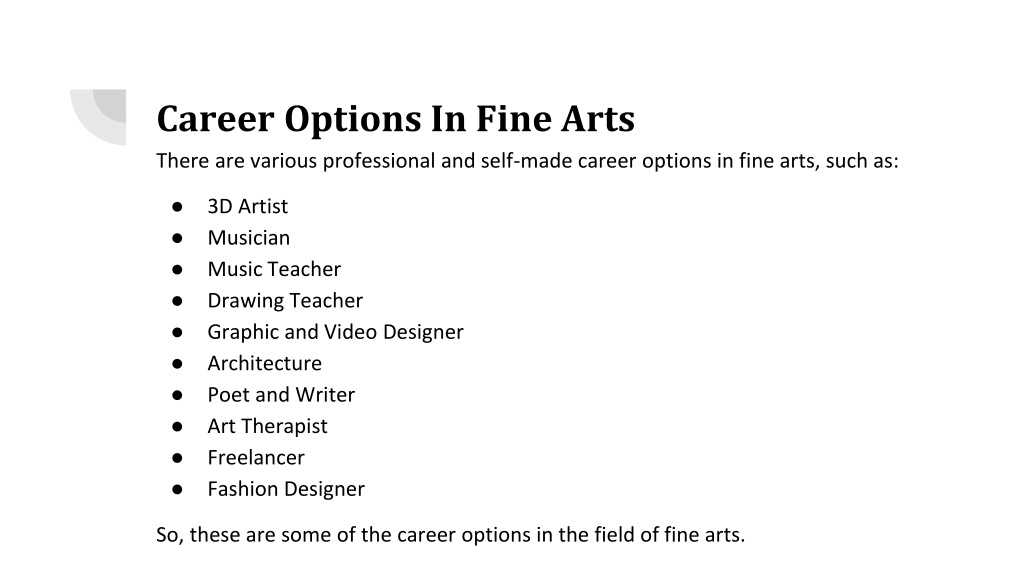The image size is (1024, 576).
Task: Select the Art Therapist entry
Action: click(267, 426)
